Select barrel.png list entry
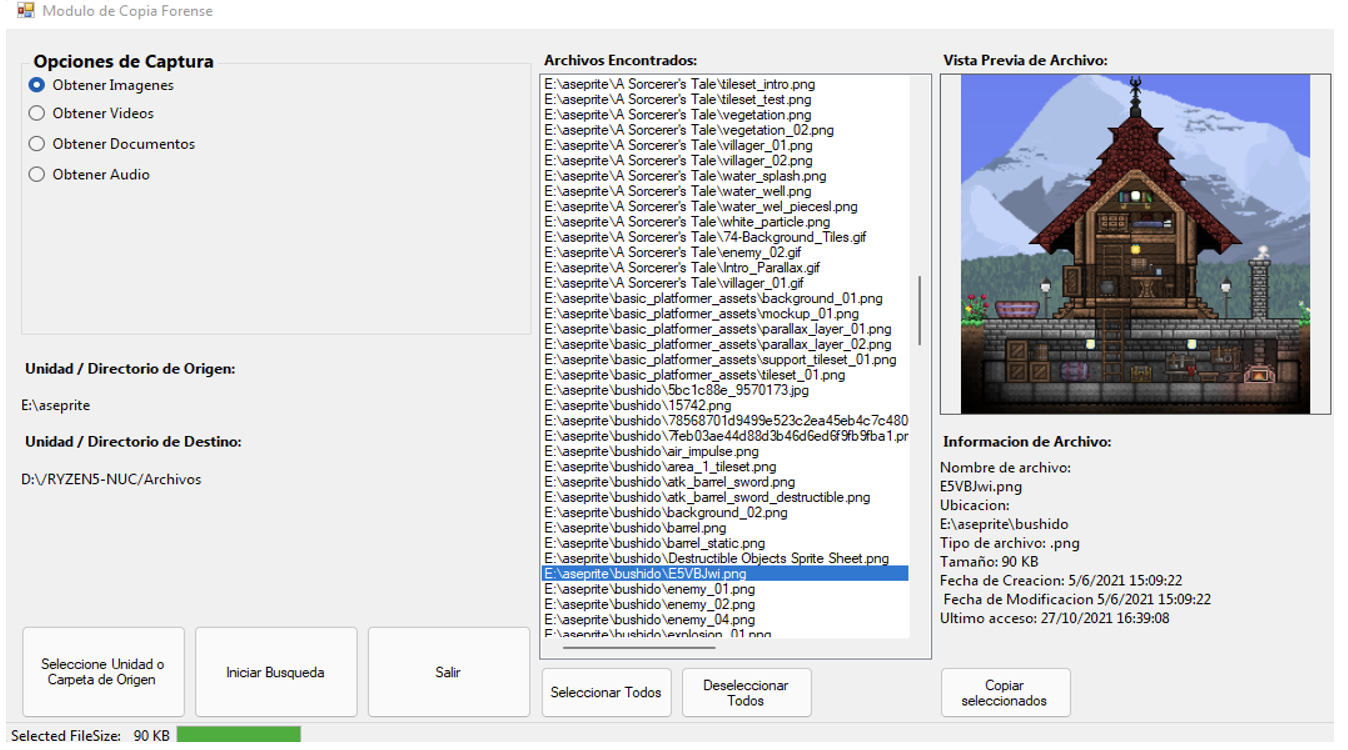 725,528
